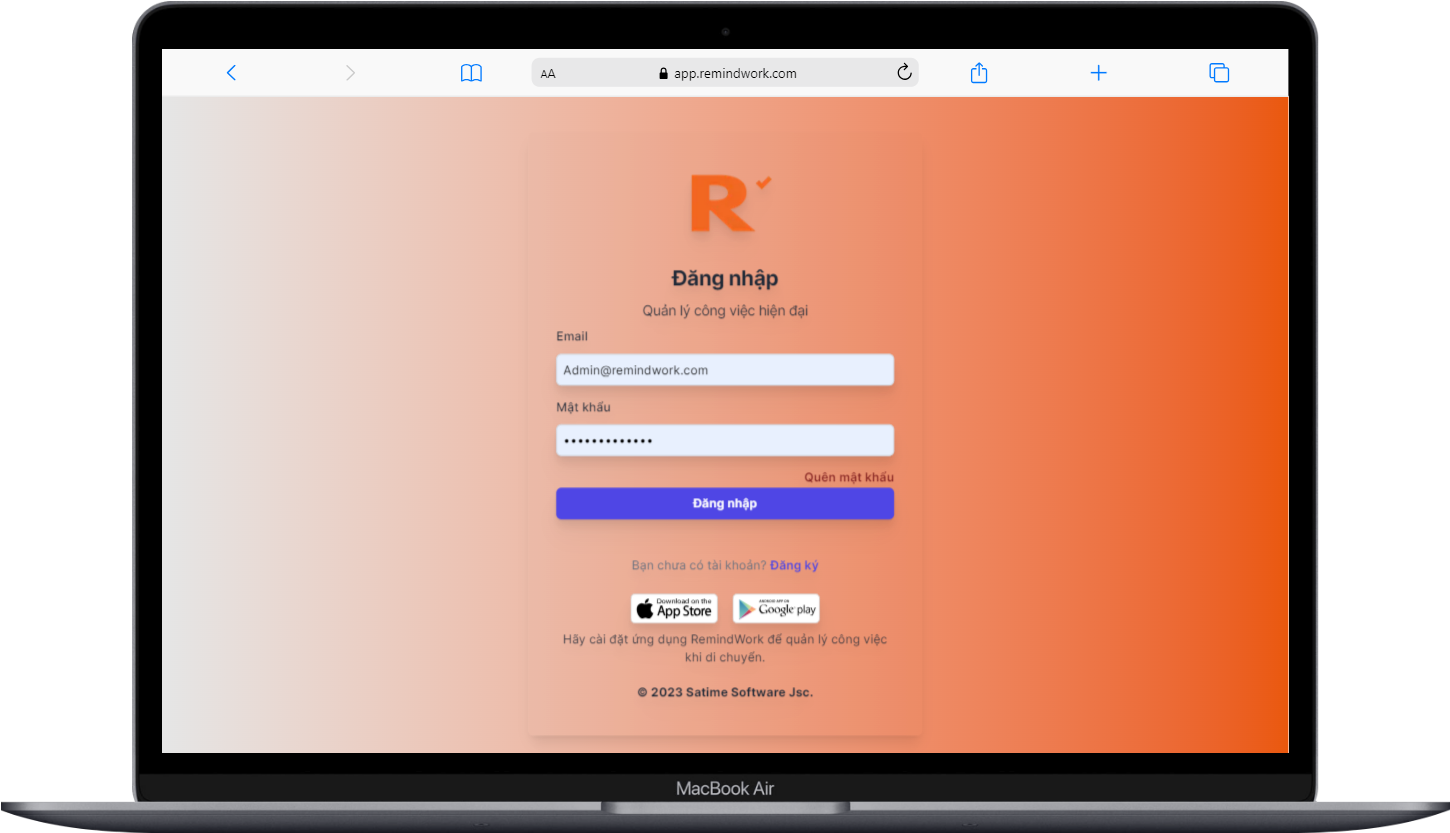The width and height of the screenshot is (1450, 833).
Task: Download via the Google Play badge
Action: [776, 608]
